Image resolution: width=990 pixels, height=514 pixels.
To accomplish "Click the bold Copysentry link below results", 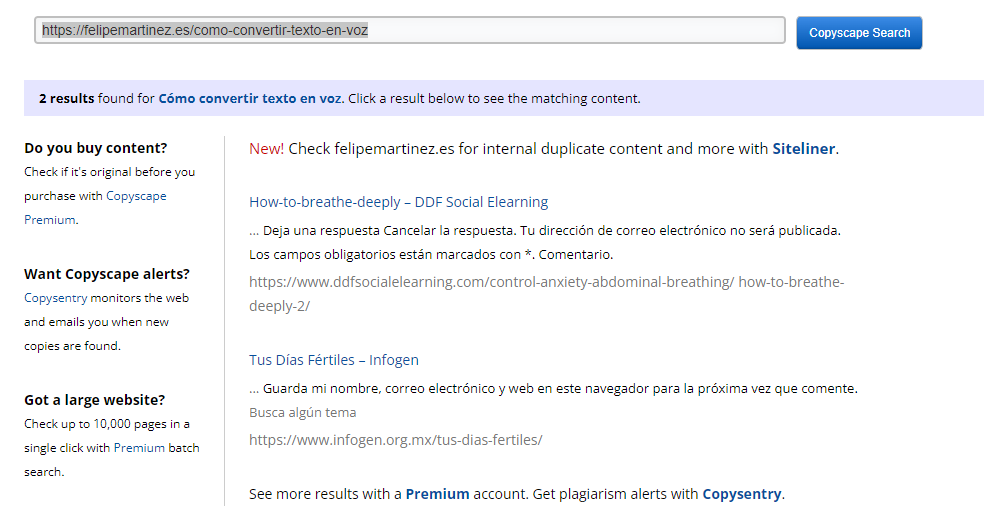I will point(742,494).
